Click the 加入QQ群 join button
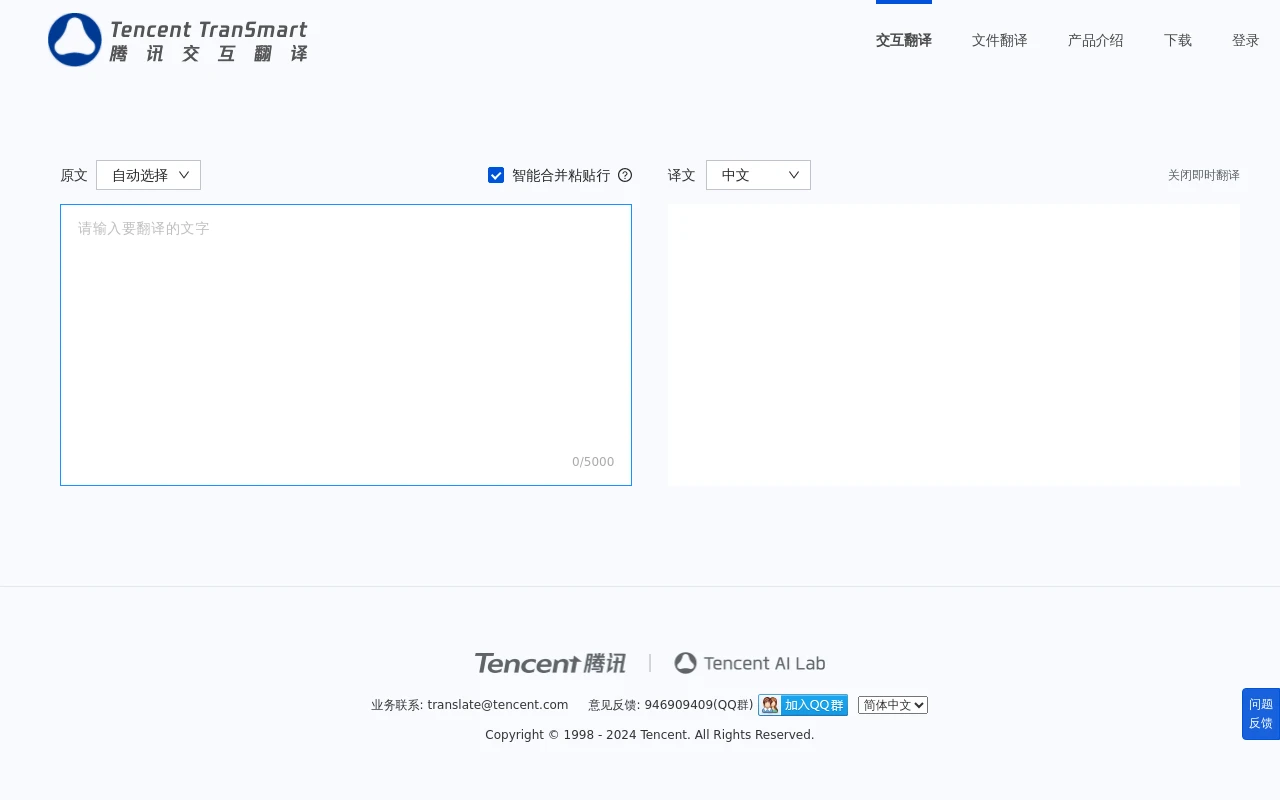This screenshot has width=1280, height=800. (813, 704)
